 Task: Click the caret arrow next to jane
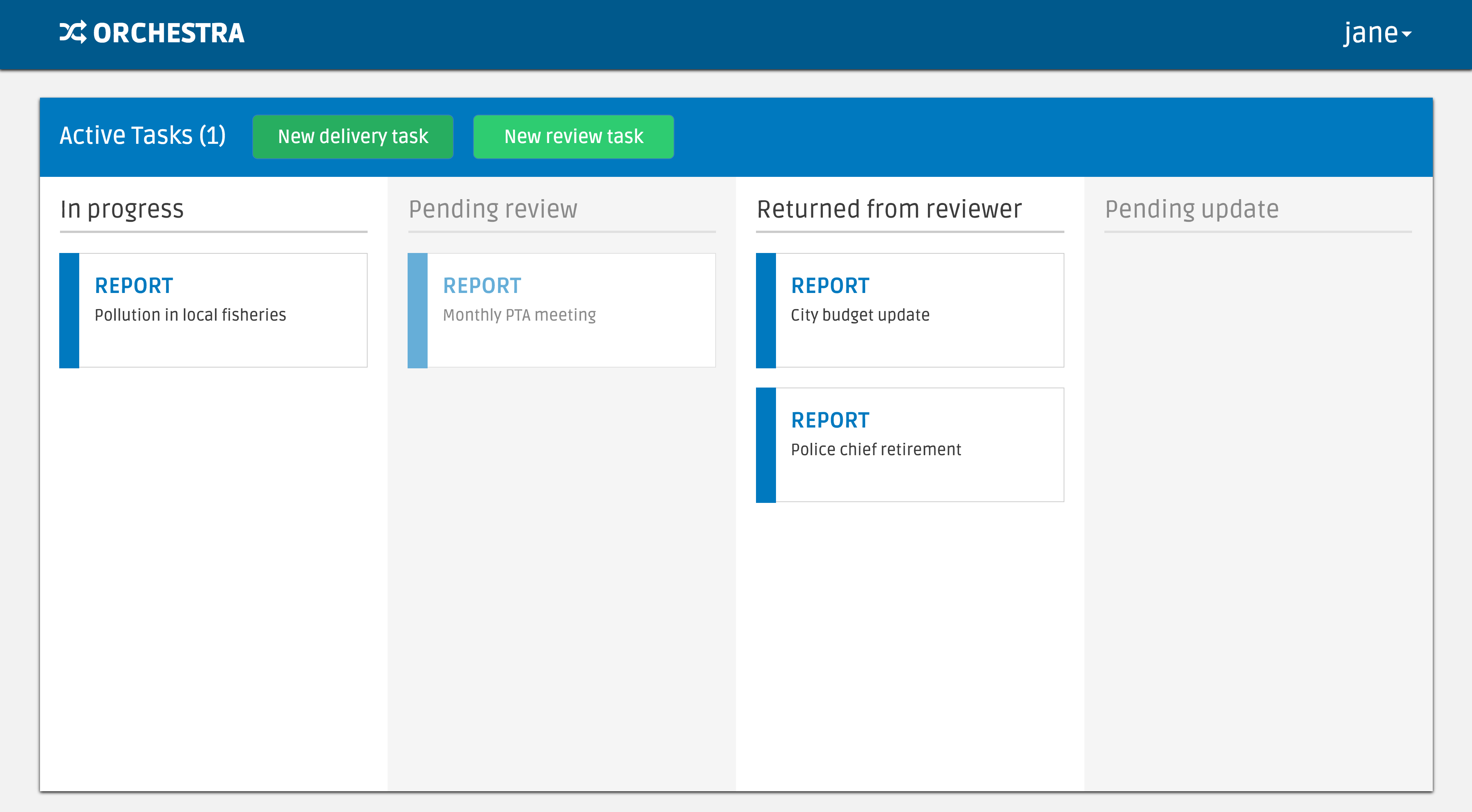[1407, 34]
